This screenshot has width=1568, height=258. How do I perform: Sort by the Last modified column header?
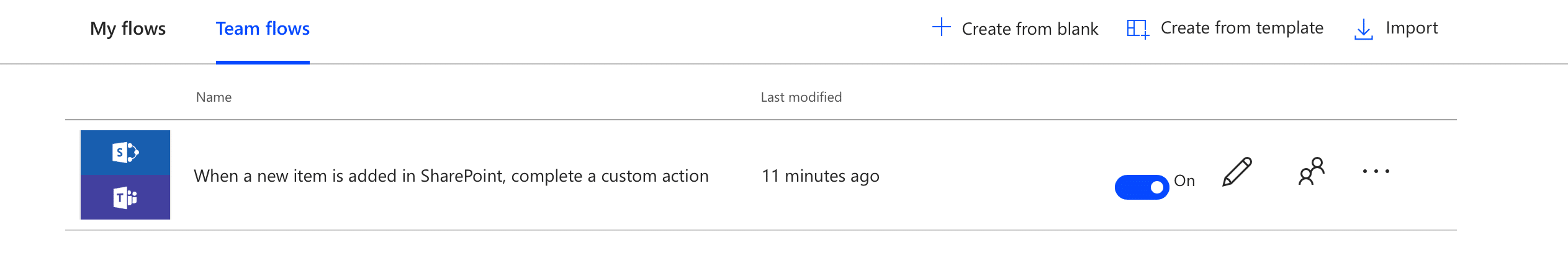click(x=801, y=97)
